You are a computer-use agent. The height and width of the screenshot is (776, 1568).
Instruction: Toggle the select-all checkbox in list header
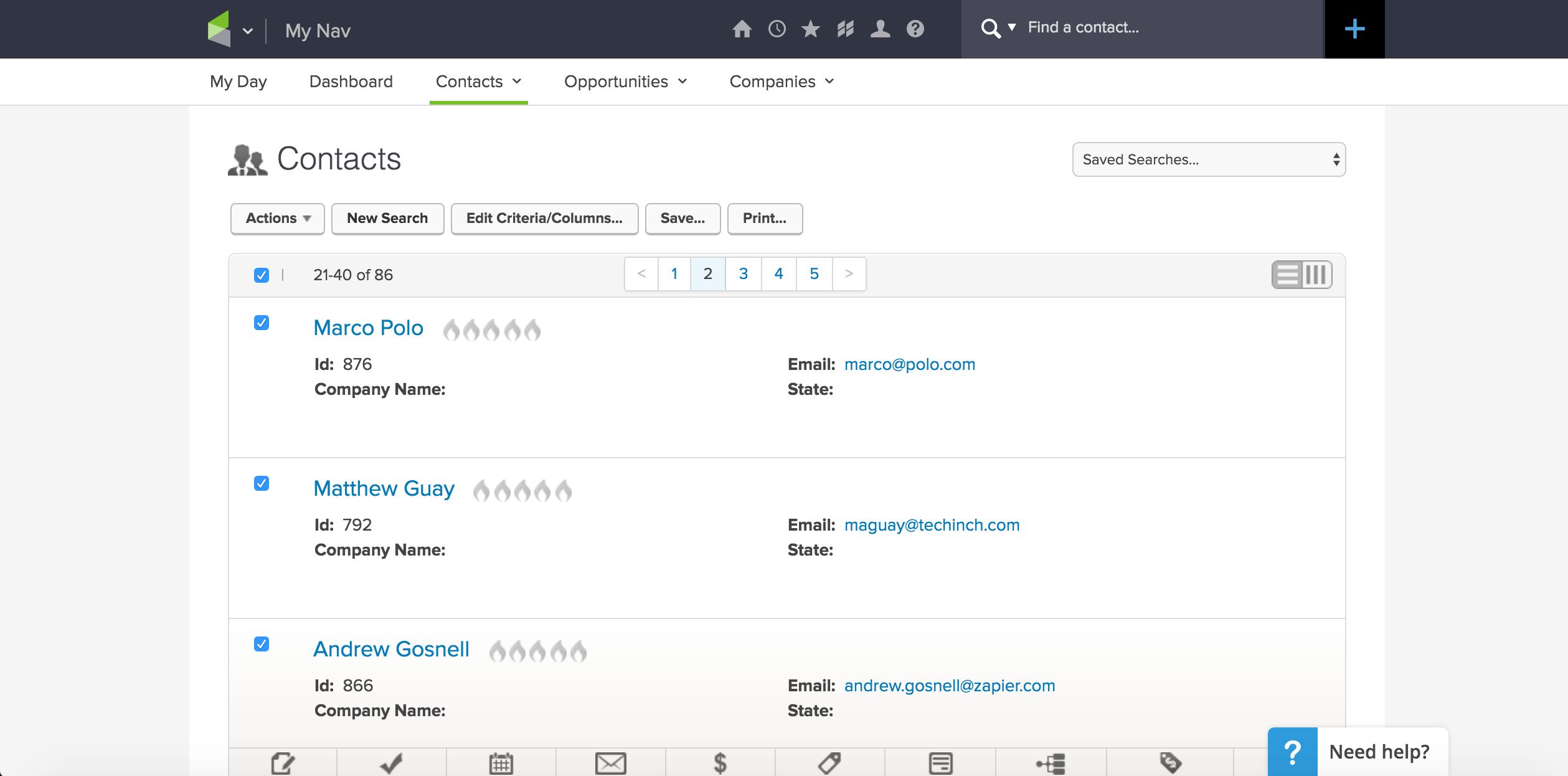(262, 275)
